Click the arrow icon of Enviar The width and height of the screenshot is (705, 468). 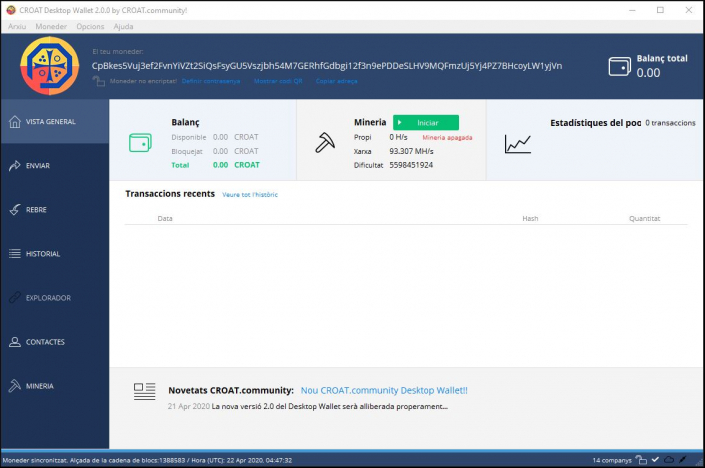click(x=15, y=165)
